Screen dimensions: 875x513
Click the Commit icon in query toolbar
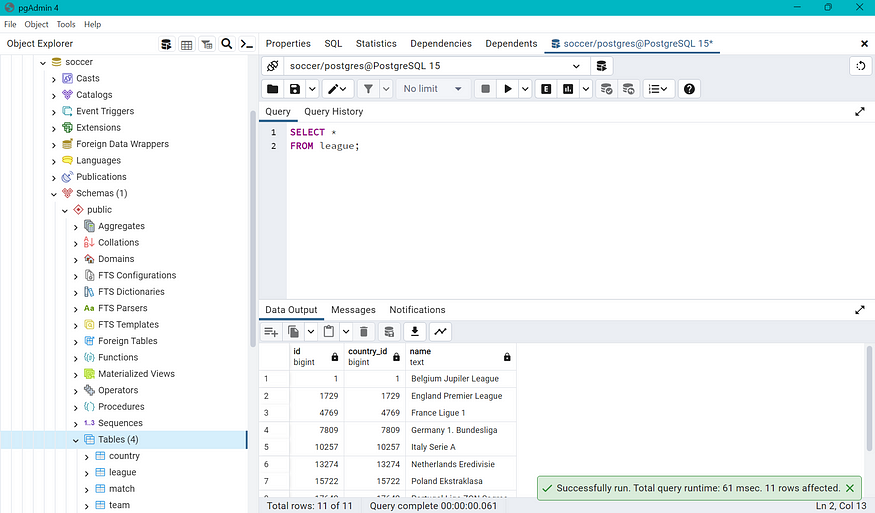pyautogui.click(x=606, y=89)
